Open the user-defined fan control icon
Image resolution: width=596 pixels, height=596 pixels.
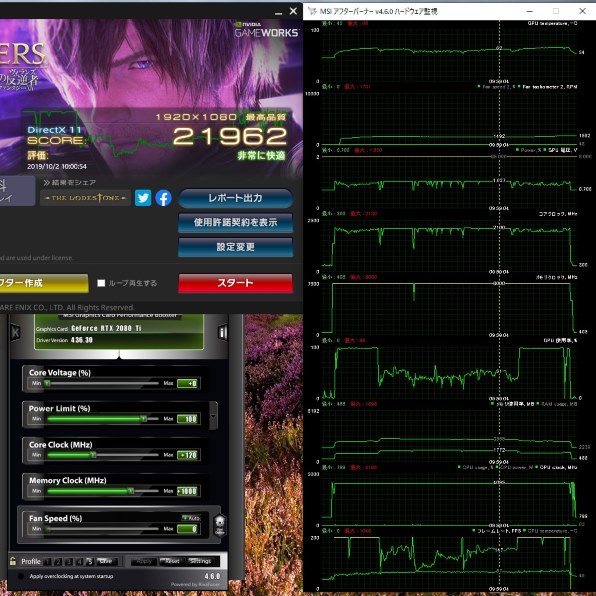point(220,525)
